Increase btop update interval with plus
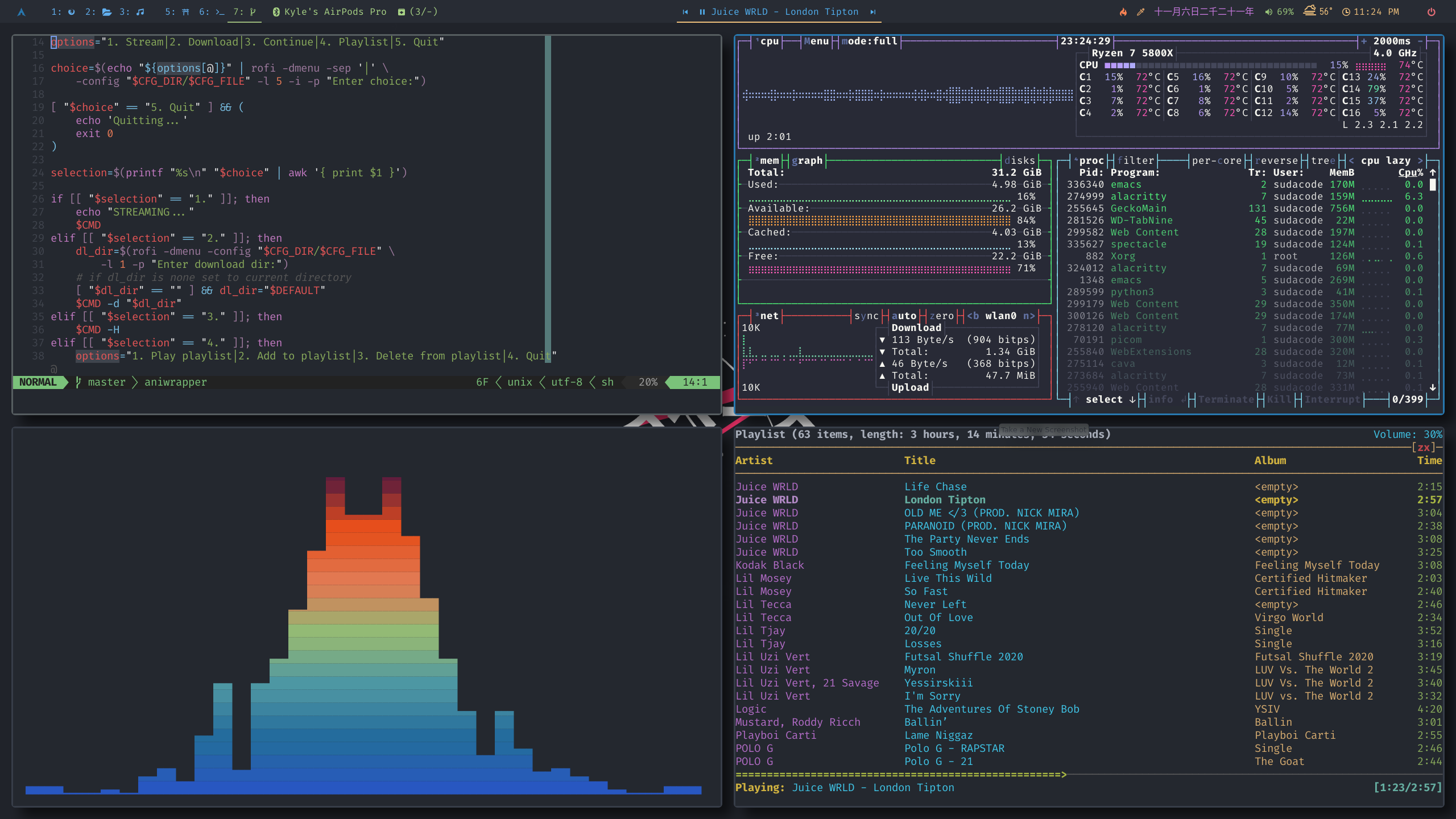Screen dimensions: 1456x819 click(1364, 41)
